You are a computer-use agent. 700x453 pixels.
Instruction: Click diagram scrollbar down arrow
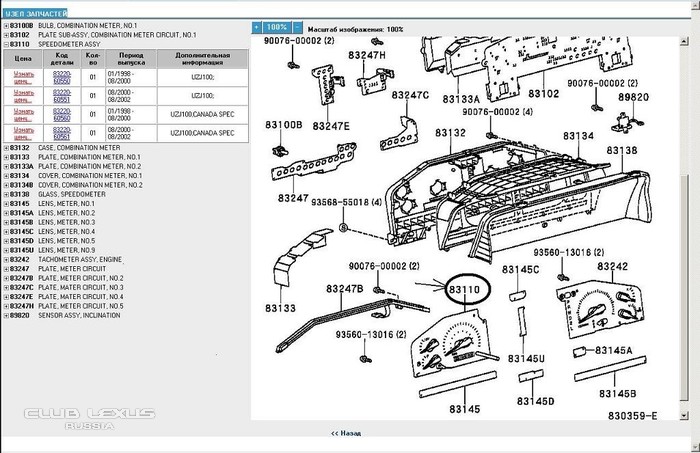[x=694, y=411]
